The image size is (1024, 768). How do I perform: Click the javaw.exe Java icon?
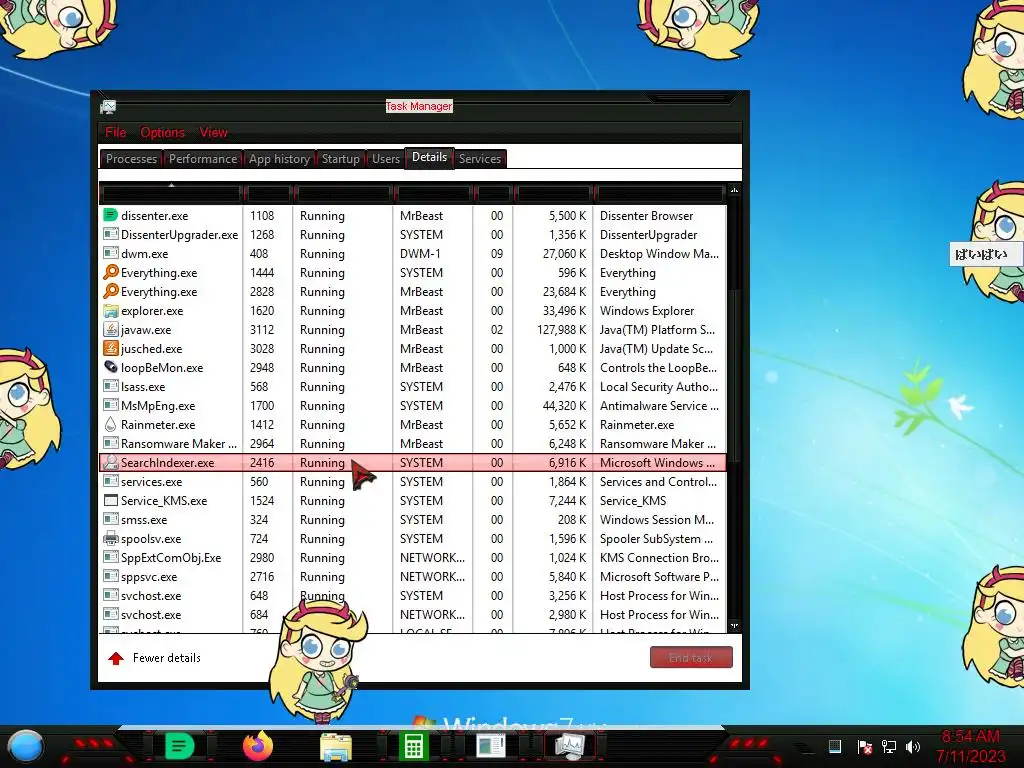pos(111,329)
